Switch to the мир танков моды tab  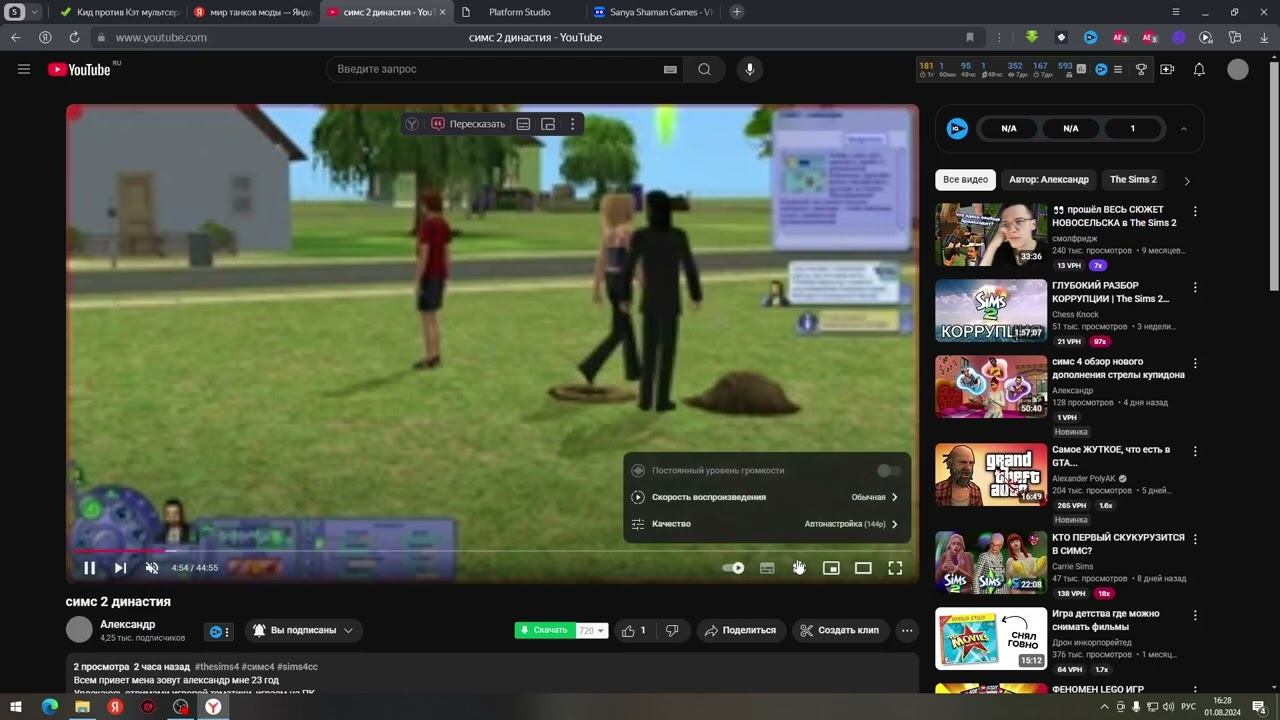pyautogui.click(x=252, y=12)
